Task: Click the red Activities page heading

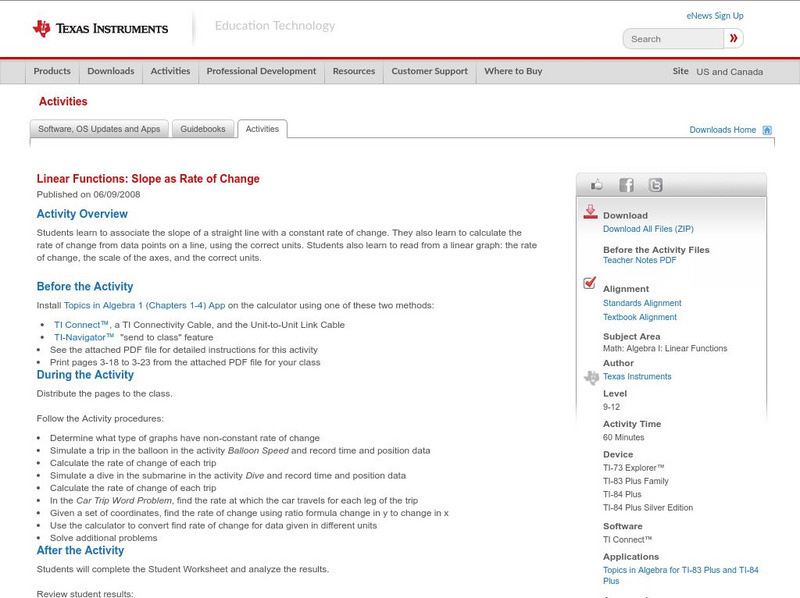Action: (63, 102)
